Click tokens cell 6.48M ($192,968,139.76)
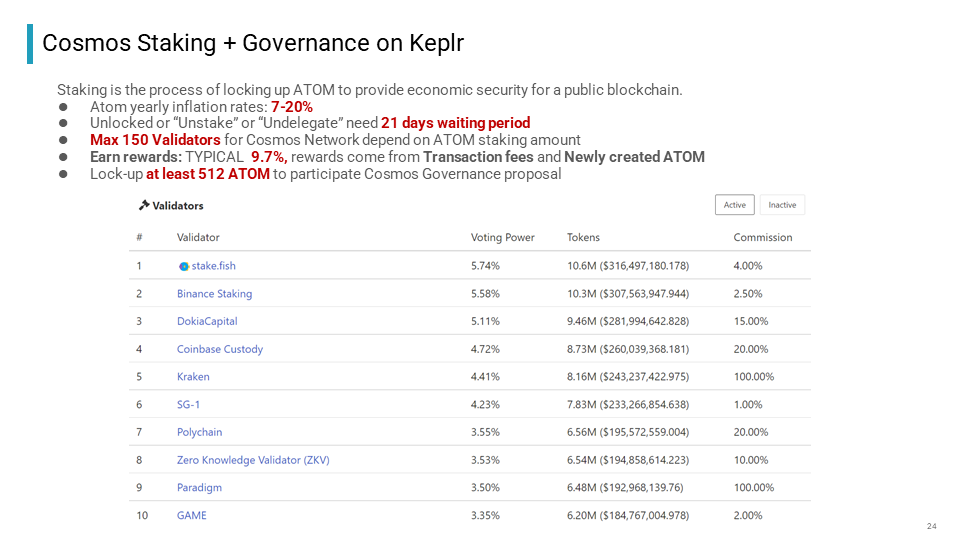The height and width of the screenshot is (540, 960). (x=625, y=487)
